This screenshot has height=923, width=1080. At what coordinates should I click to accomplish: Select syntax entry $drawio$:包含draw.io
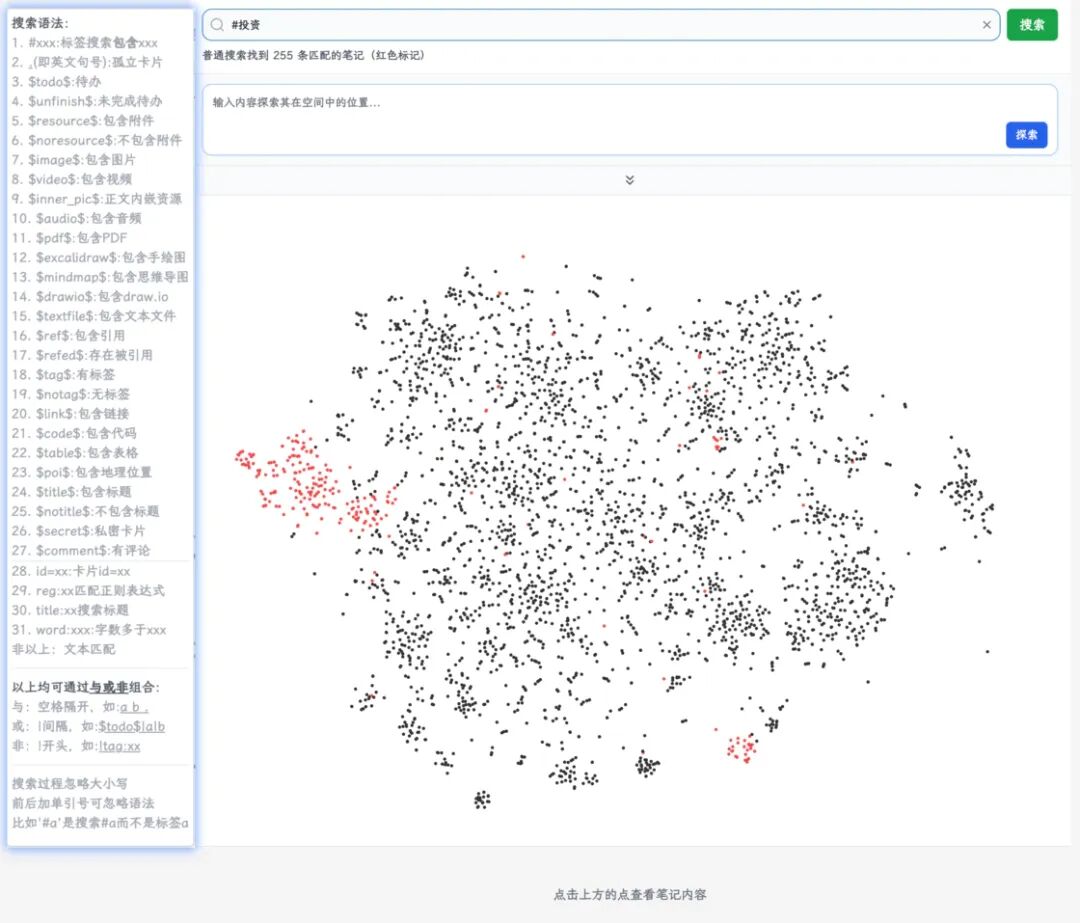[90, 297]
